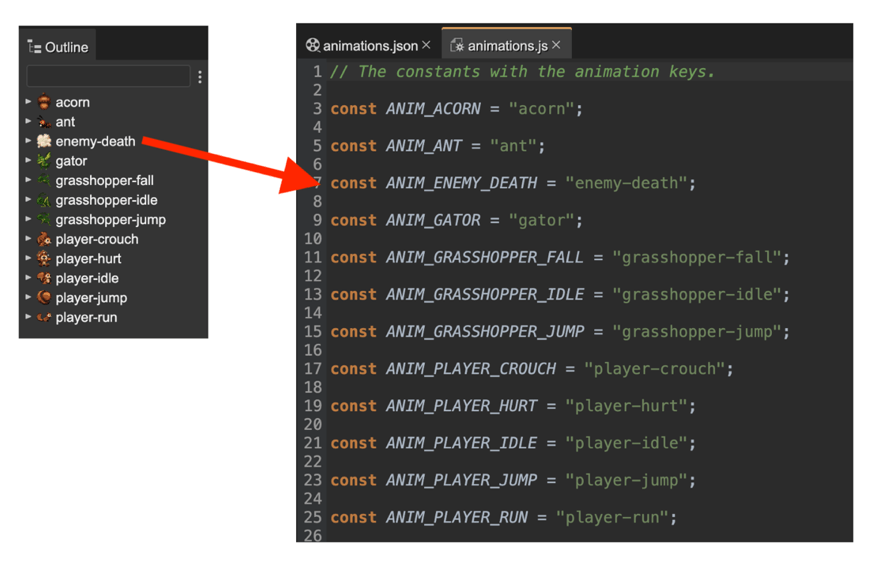Select the Outline panel tab

tap(58, 46)
